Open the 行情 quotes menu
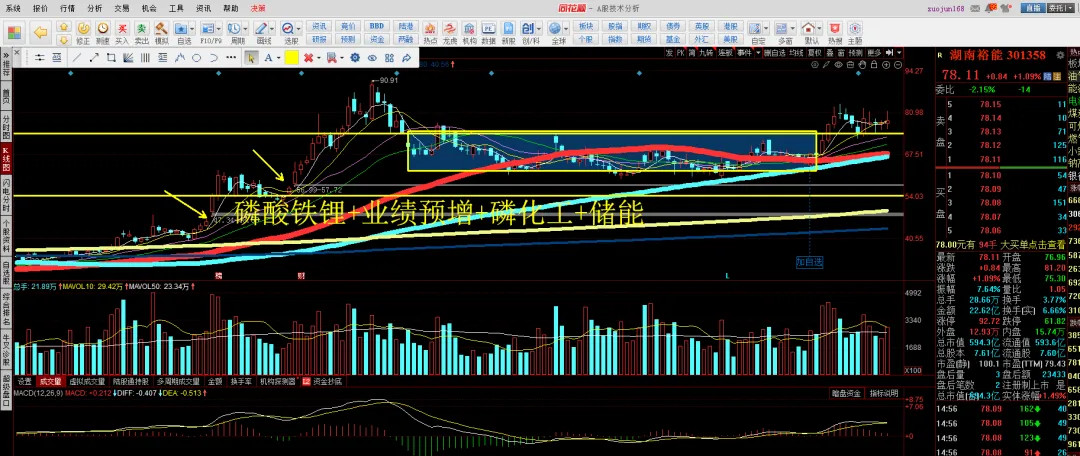Screen dimensions: 1080x456 (x=68, y=8)
